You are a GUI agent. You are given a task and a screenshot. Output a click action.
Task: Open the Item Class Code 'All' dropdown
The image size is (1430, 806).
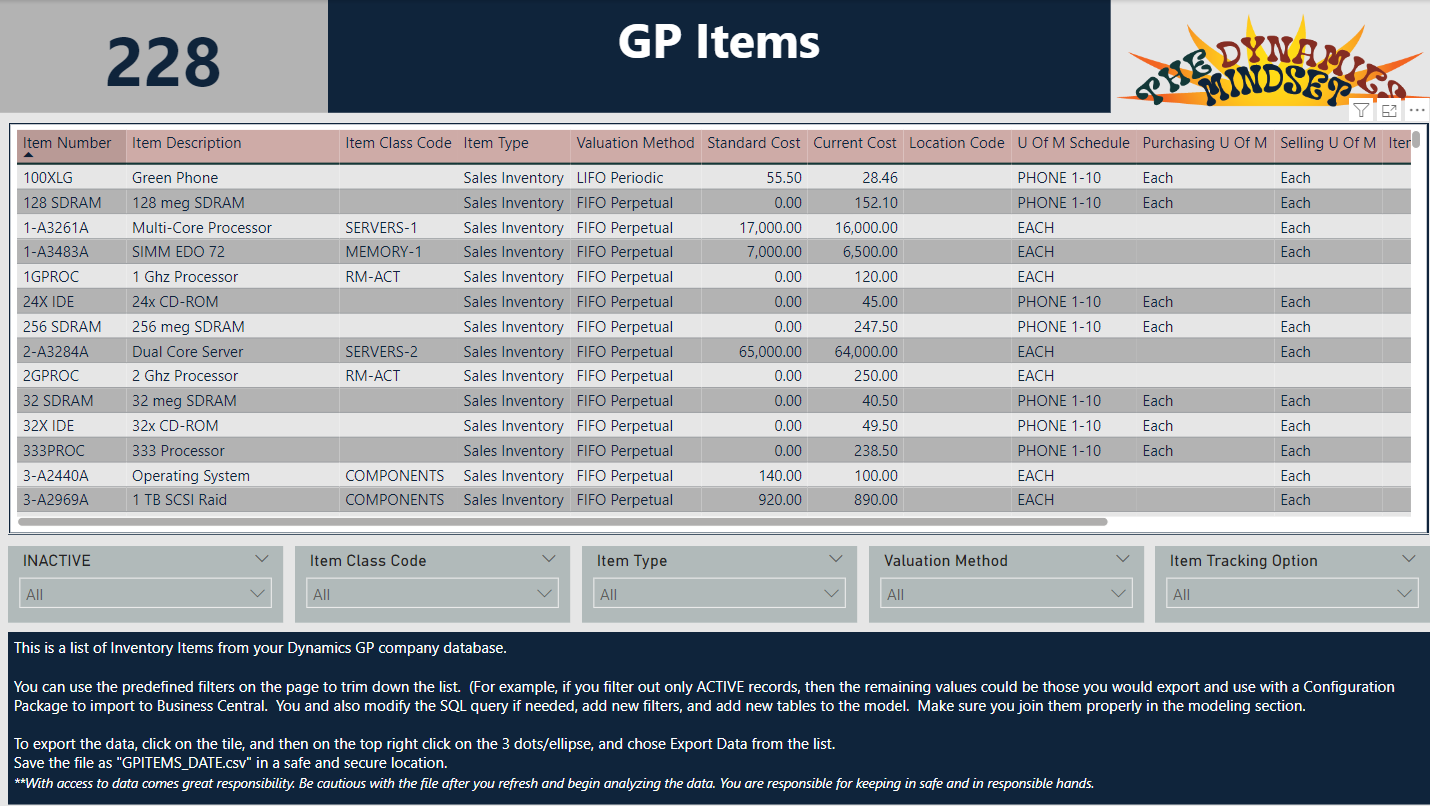(432, 594)
